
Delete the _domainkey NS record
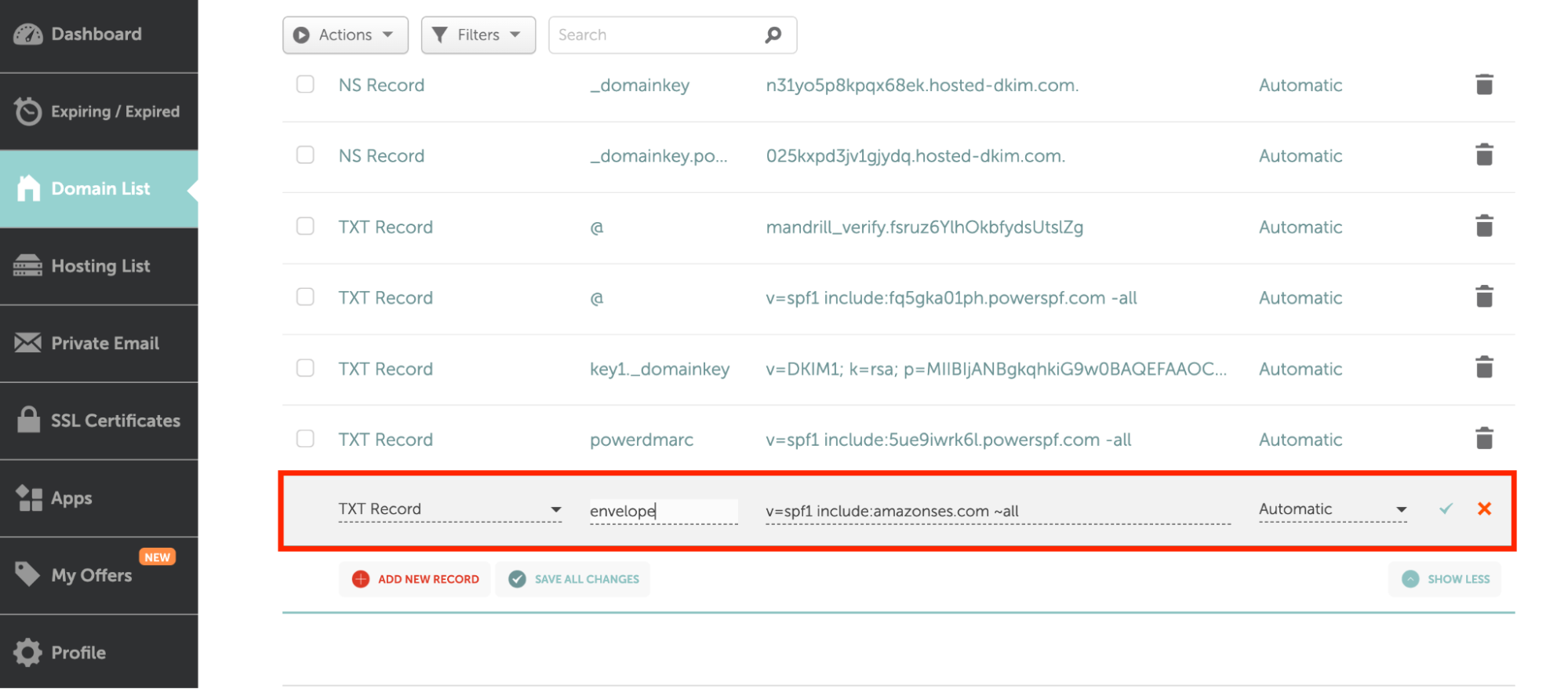[1483, 85]
